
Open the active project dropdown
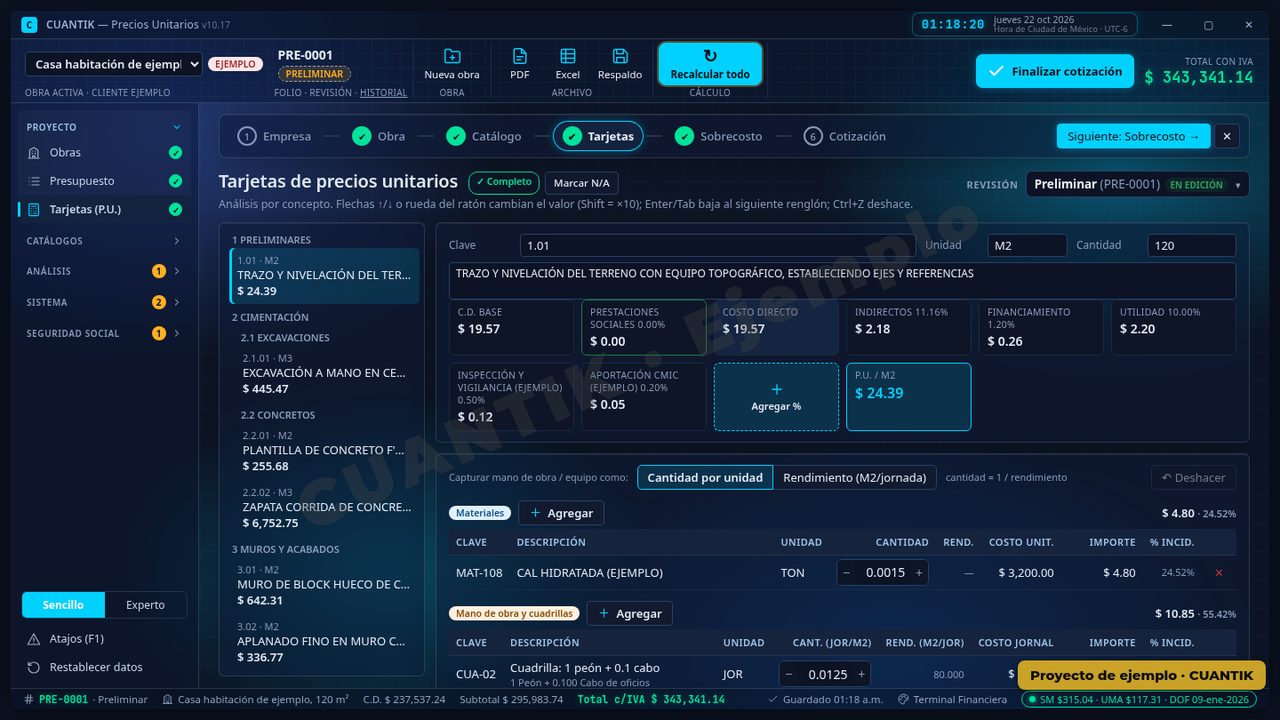point(114,64)
